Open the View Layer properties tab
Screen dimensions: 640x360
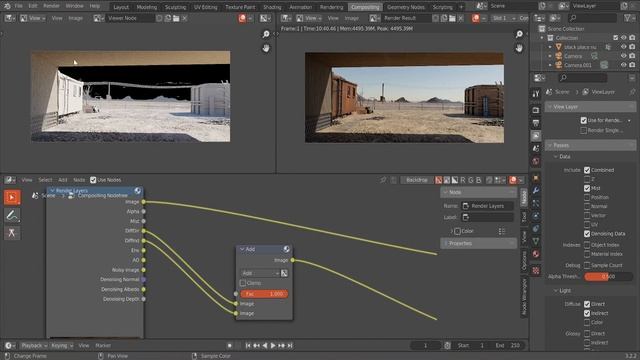[x=536, y=136]
